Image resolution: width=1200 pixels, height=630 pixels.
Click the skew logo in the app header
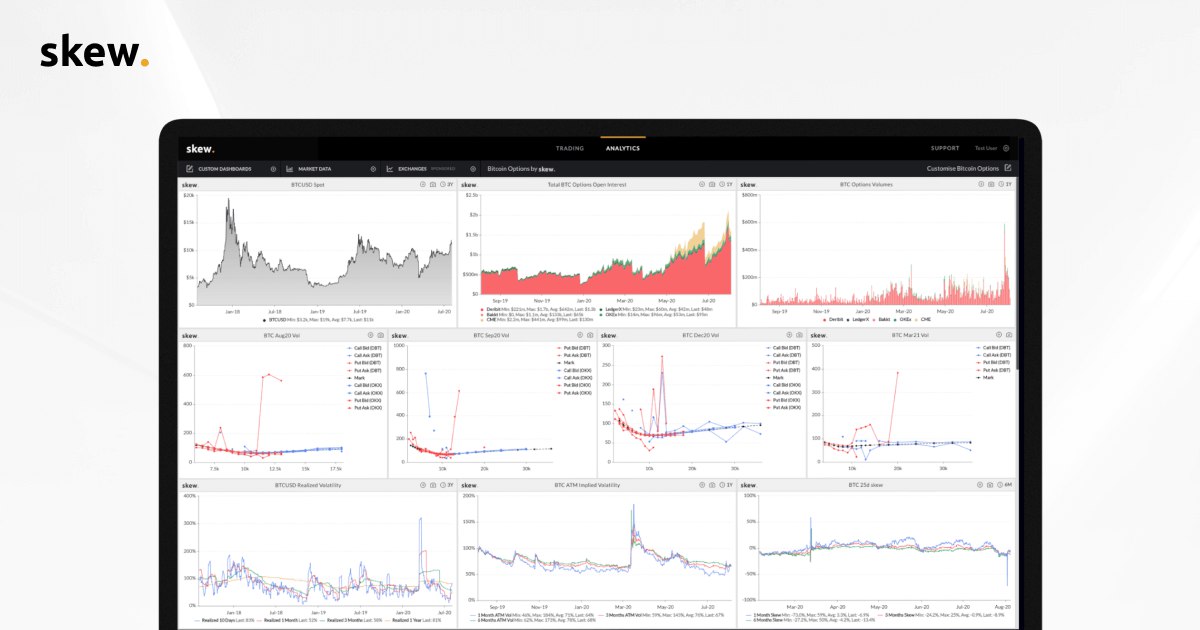point(200,148)
